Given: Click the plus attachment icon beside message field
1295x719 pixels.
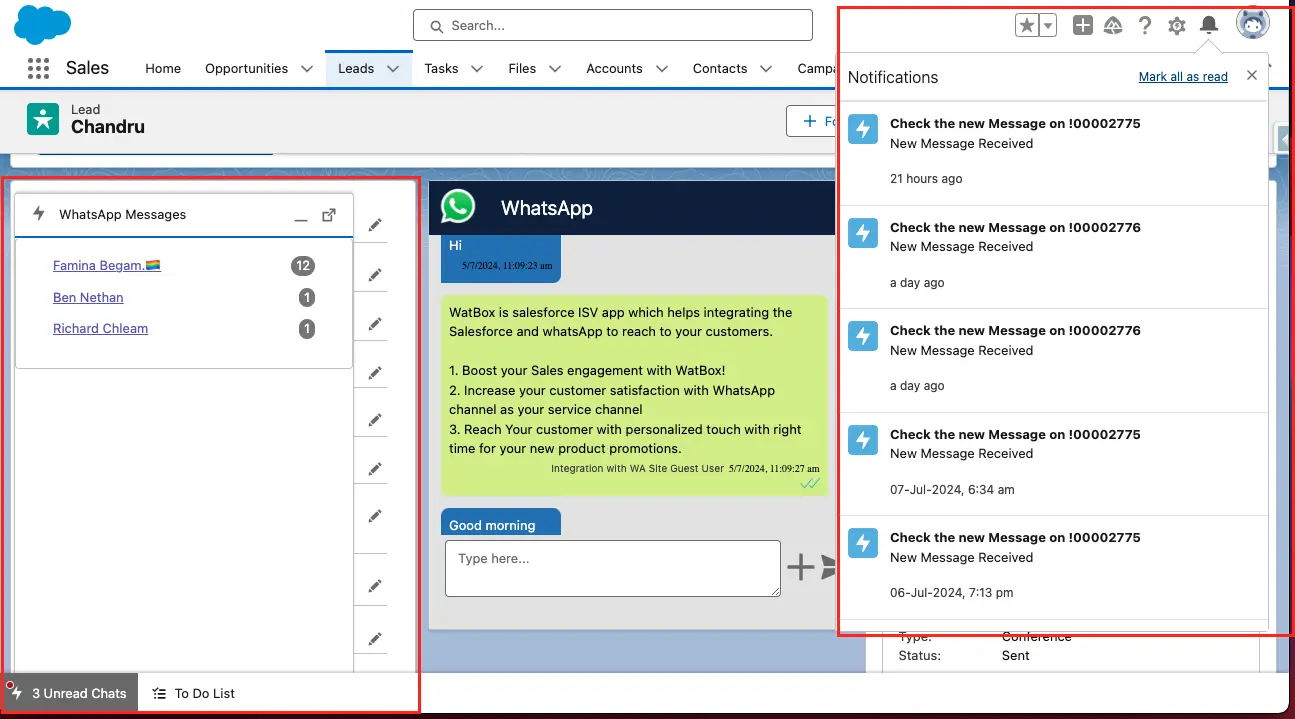Looking at the screenshot, I should pos(801,568).
